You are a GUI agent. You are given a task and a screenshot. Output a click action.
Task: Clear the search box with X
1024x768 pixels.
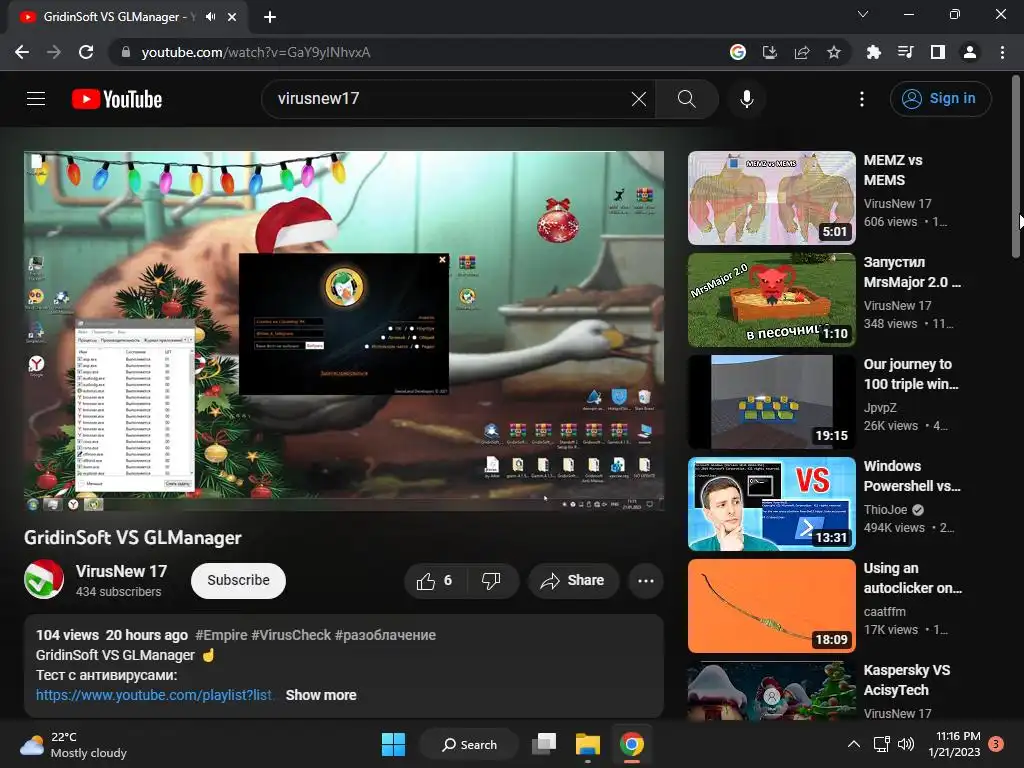pyautogui.click(x=639, y=99)
